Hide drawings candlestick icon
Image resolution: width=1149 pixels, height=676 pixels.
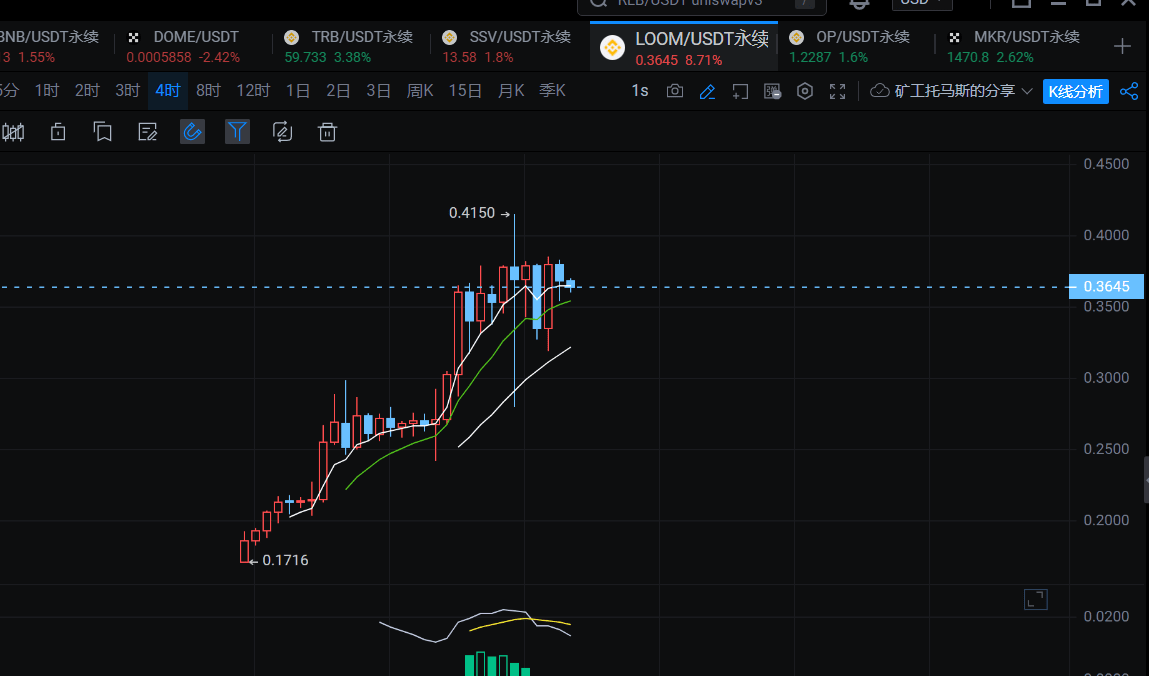(13, 133)
